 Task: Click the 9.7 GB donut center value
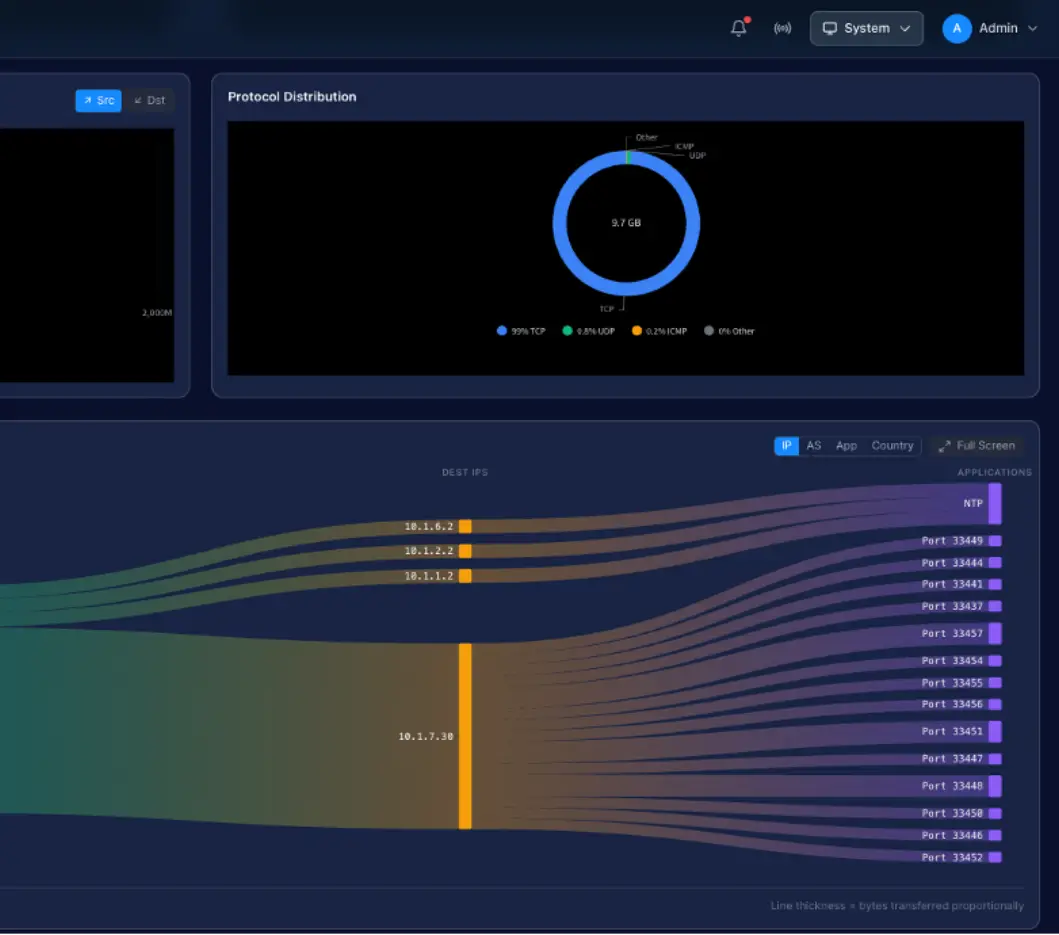pos(626,223)
